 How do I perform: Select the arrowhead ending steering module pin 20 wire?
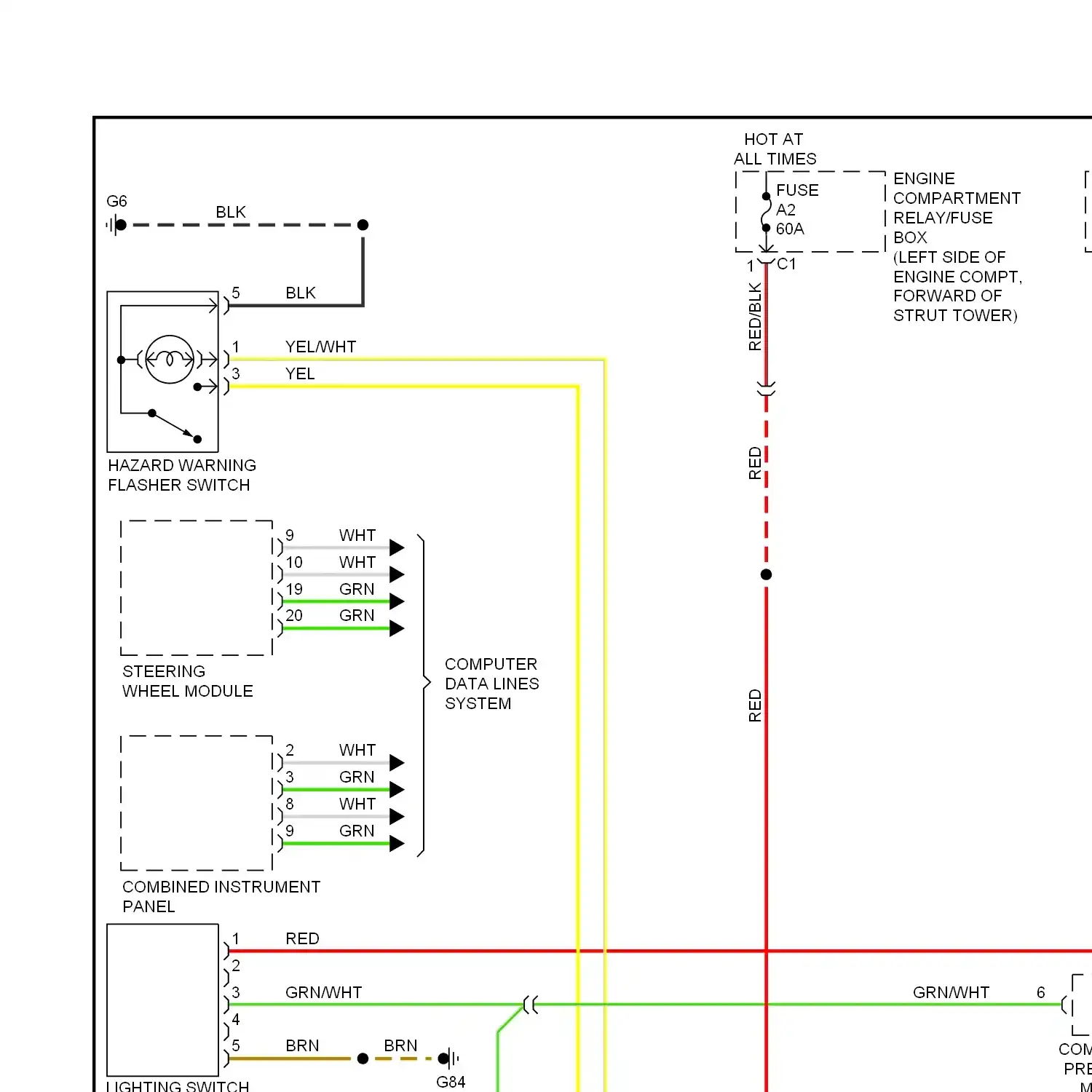coord(397,628)
